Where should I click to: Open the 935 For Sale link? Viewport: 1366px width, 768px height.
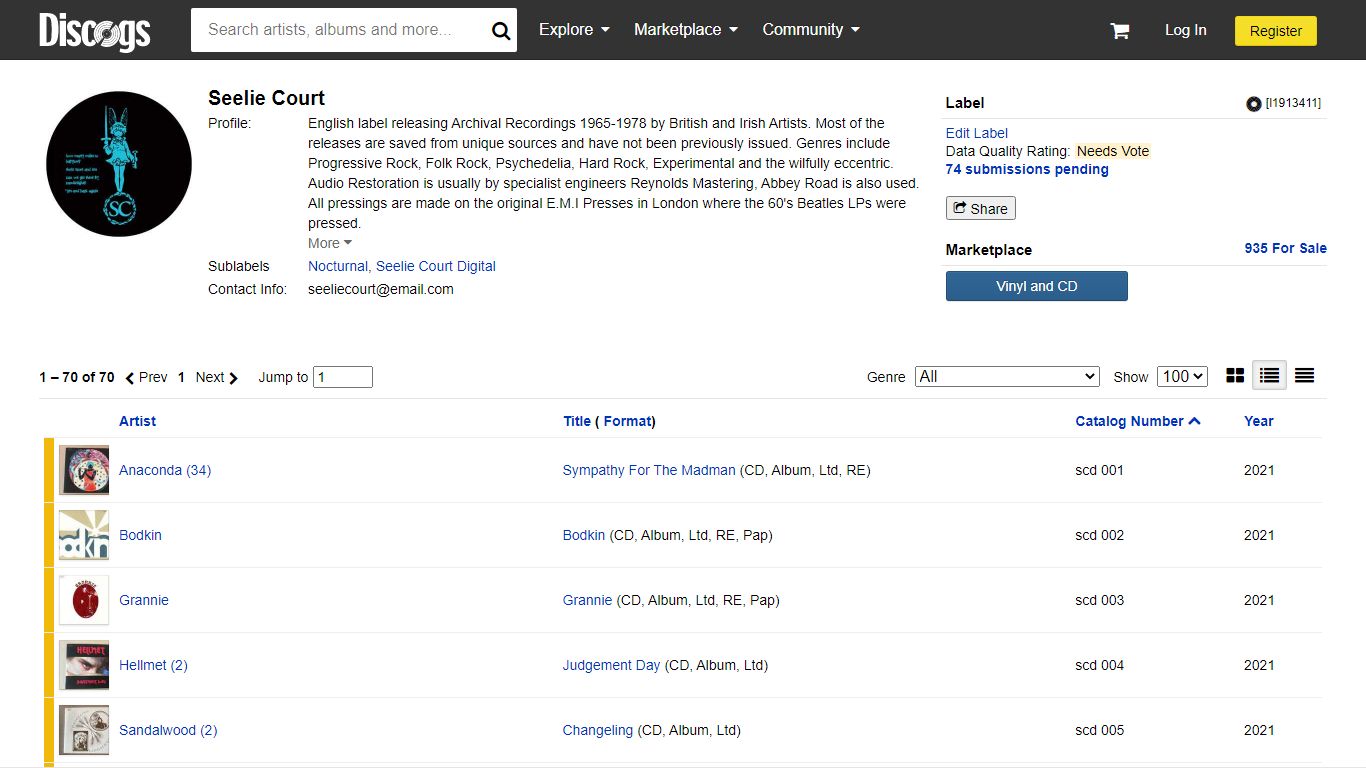coord(1285,248)
